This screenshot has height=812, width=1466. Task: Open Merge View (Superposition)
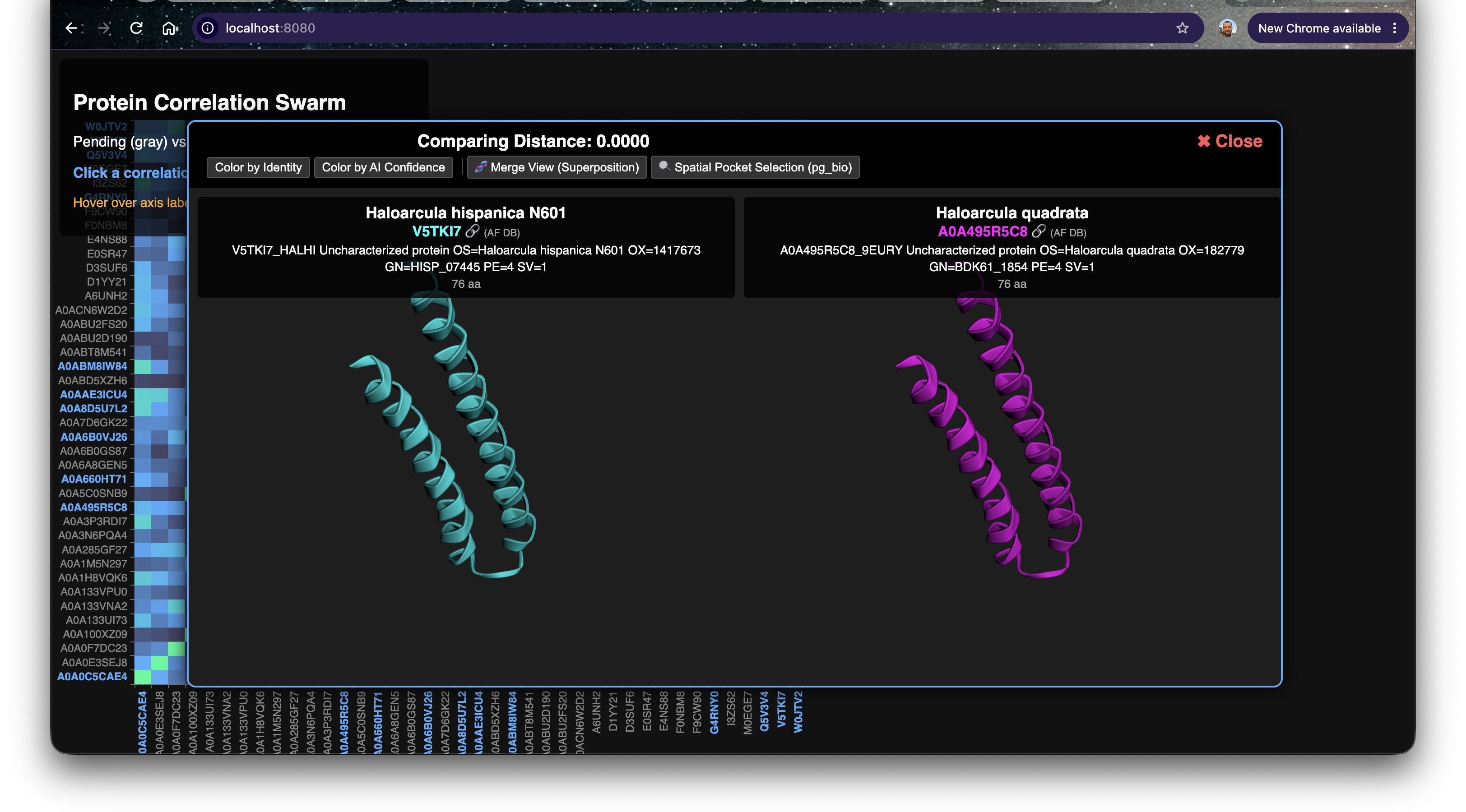click(x=557, y=167)
